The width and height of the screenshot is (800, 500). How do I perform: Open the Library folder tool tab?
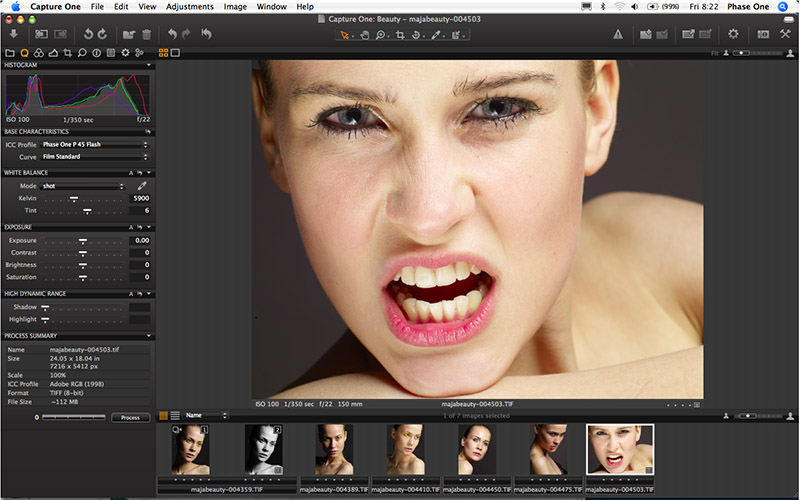[10, 52]
